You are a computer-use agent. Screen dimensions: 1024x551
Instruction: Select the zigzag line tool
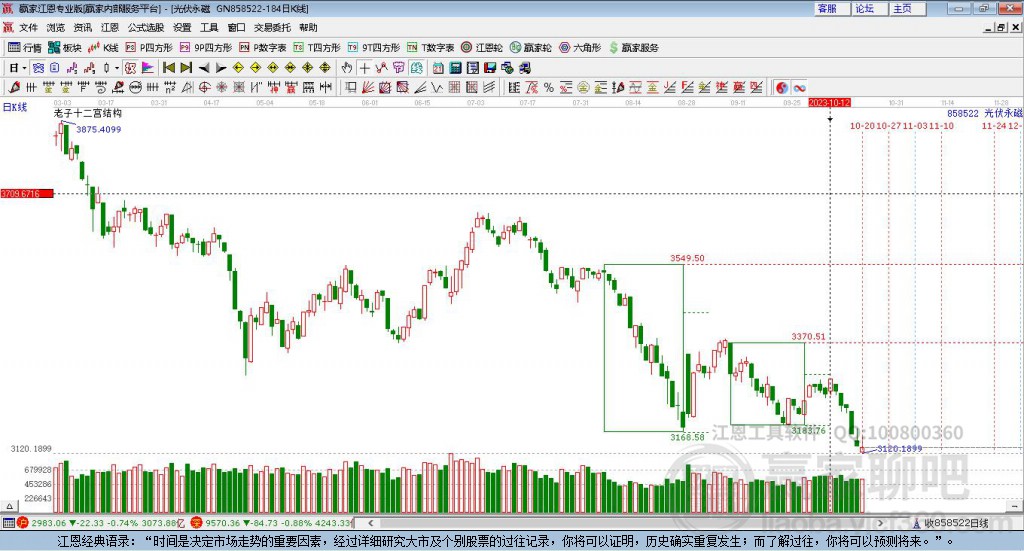pos(437,87)
